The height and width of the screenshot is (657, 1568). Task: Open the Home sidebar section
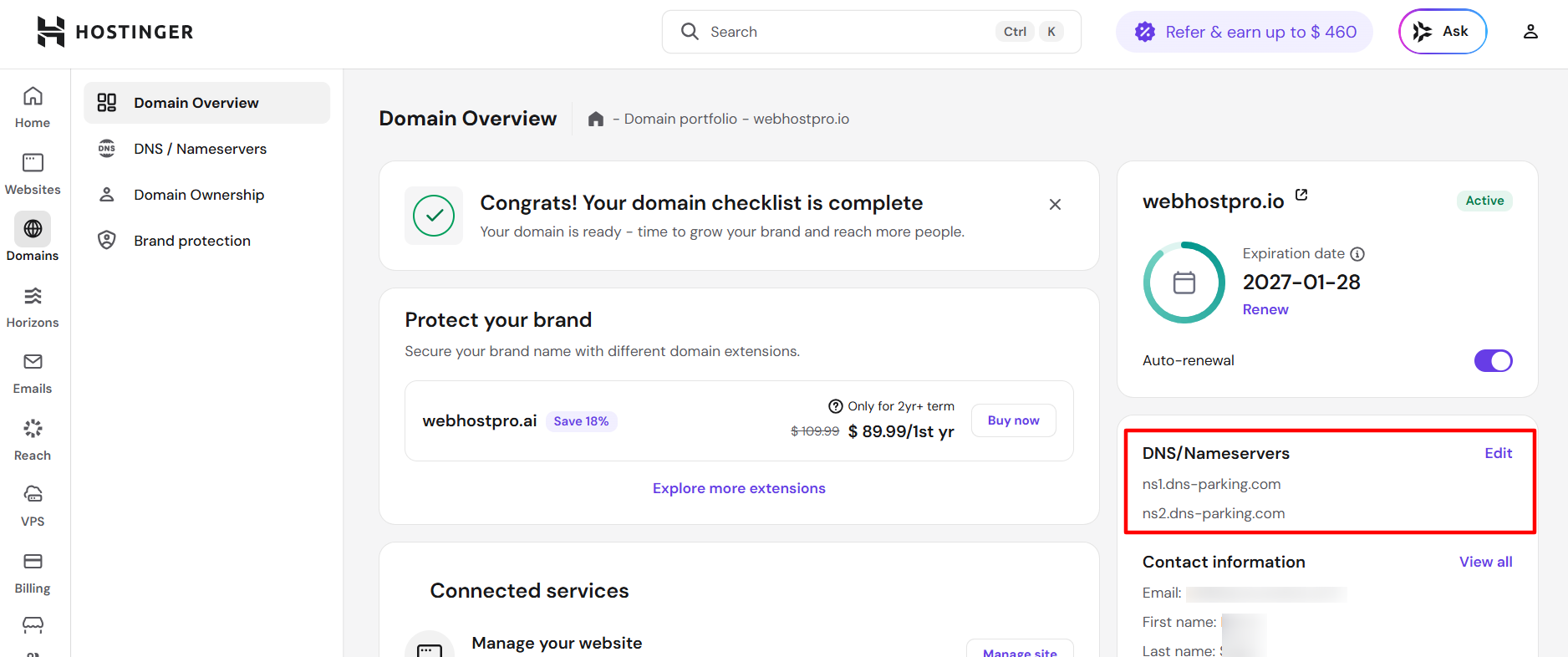pyautogui.click(x=33, y=108)
